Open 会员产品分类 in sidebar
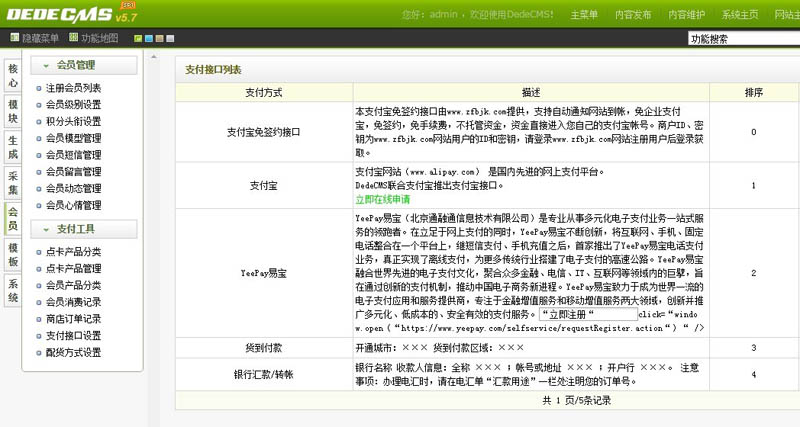Image resolution: width=800 pixels, height=427 pixels. coord(73,285)
